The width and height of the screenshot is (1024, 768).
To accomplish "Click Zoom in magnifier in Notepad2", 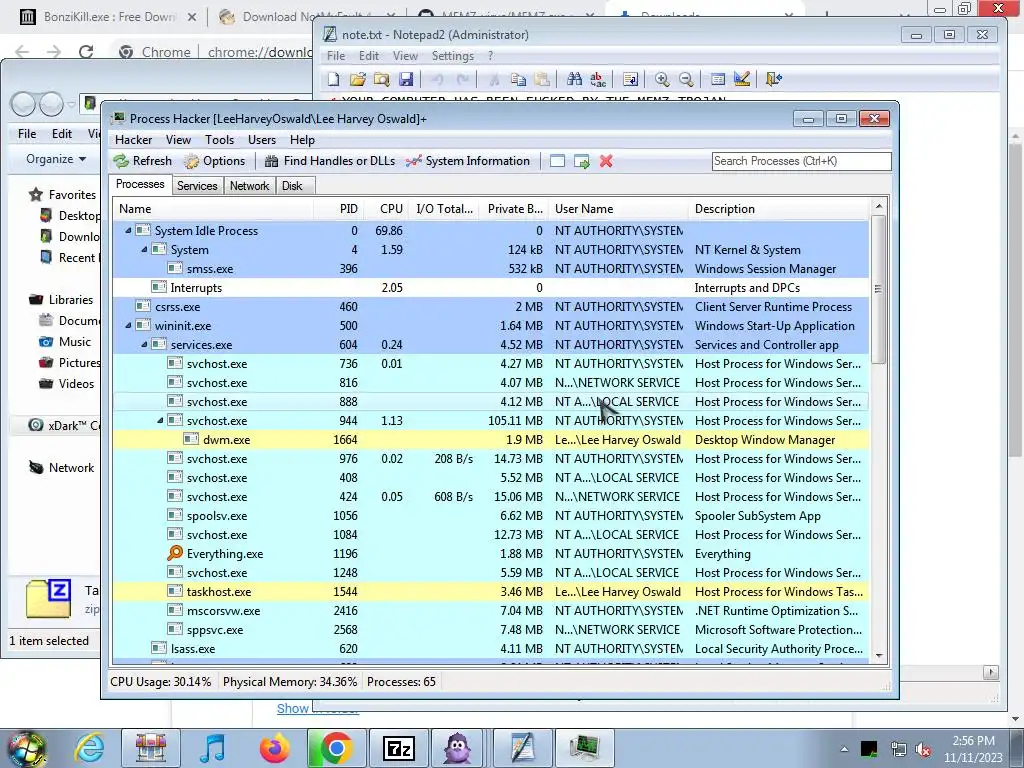I will pos(662,79).
